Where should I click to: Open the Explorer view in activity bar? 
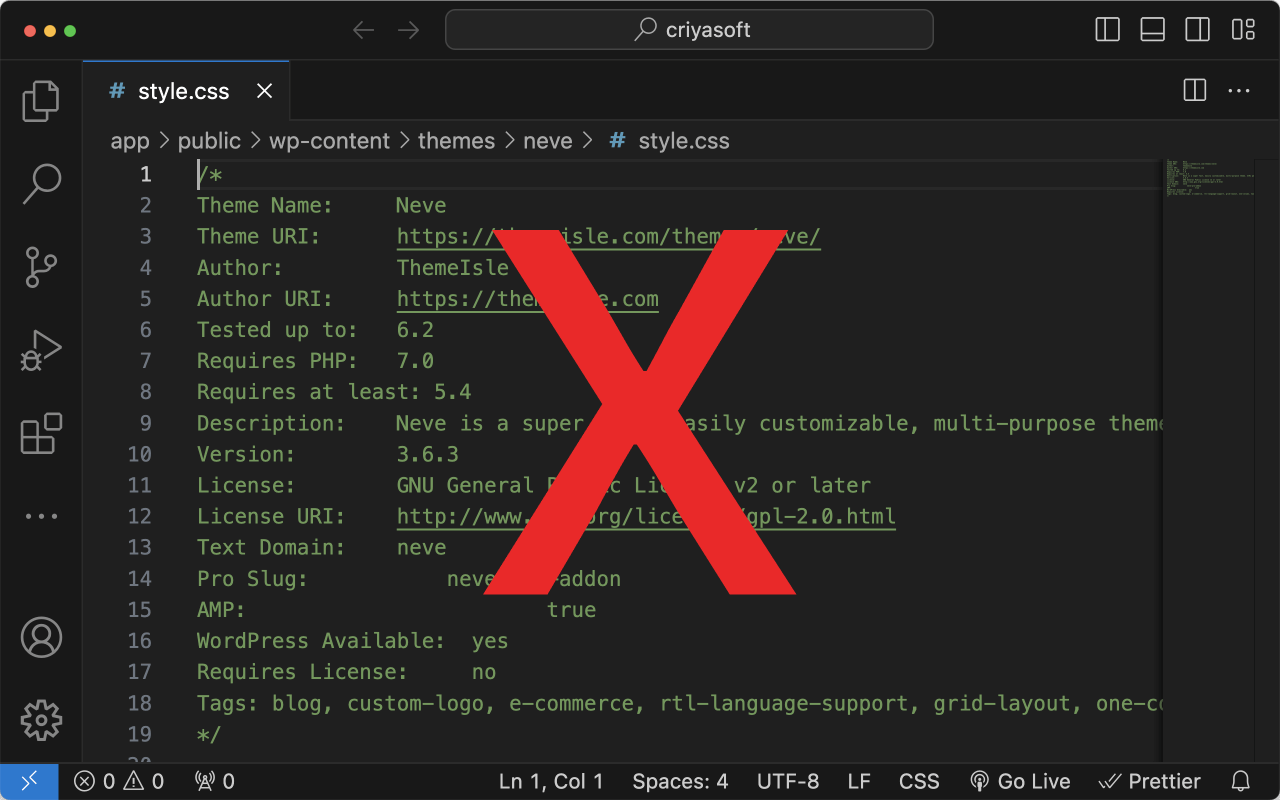click(41, 101)
